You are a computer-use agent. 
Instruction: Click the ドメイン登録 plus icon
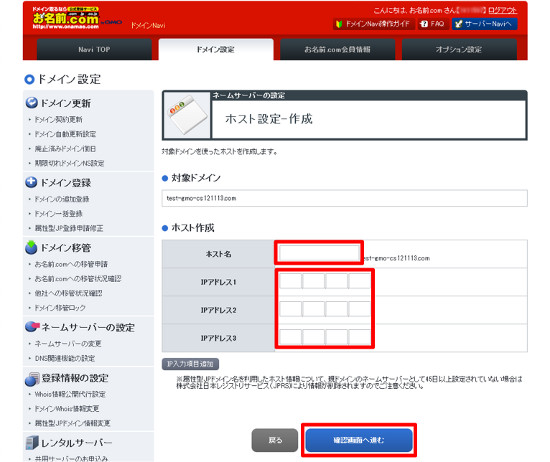[x=31, y=182]
